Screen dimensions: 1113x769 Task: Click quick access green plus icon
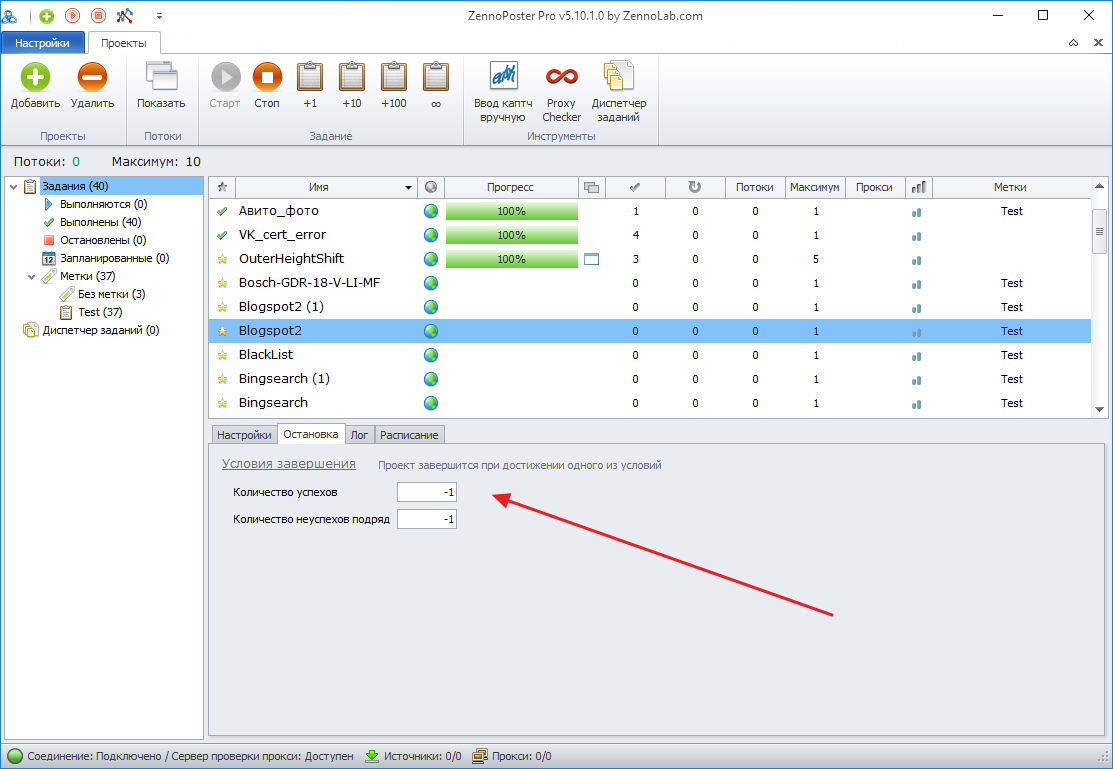coord(47,16)
